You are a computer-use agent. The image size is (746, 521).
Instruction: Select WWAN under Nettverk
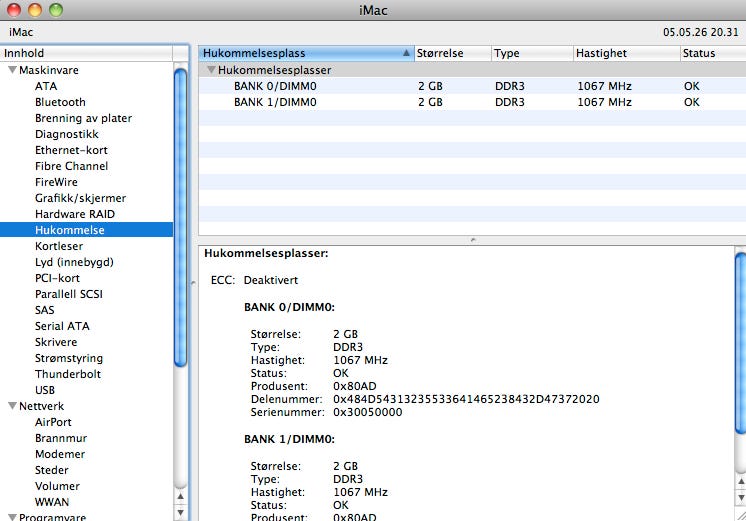coord(52,502)
